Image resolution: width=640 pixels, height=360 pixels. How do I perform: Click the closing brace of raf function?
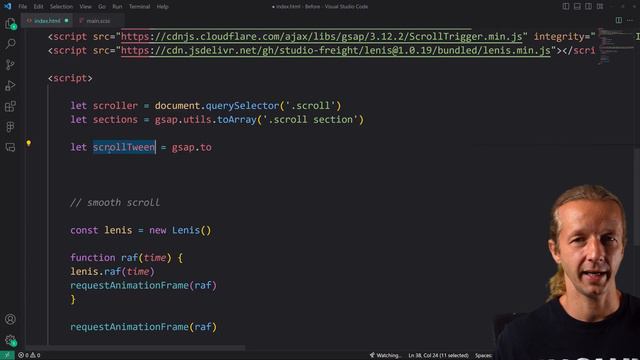click(x=73, y=299)
